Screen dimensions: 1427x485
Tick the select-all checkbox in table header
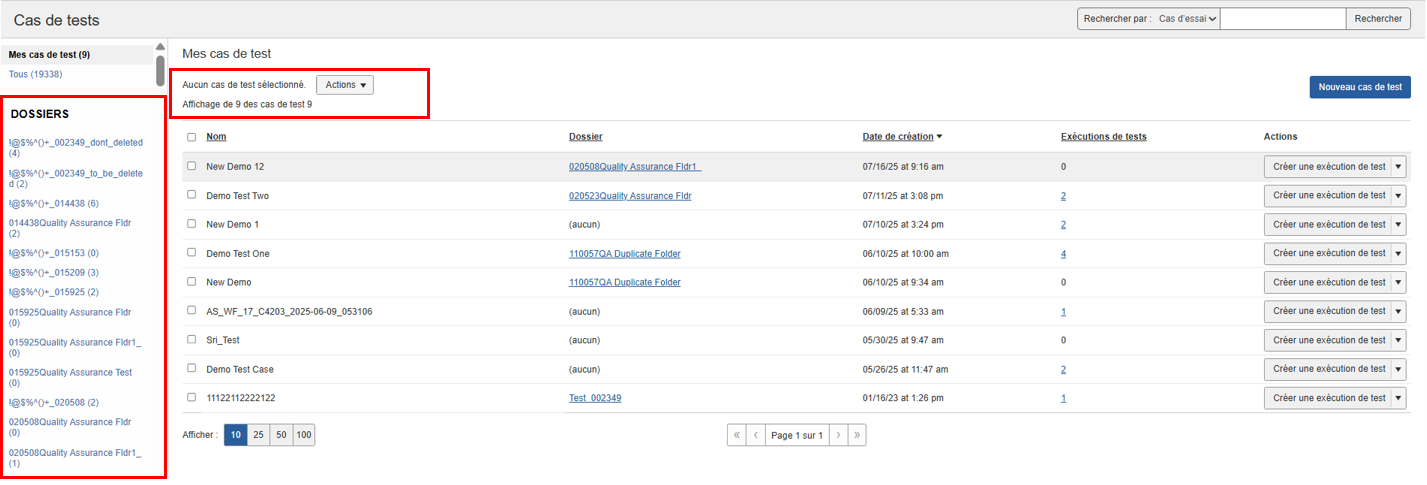coord(191,137)
